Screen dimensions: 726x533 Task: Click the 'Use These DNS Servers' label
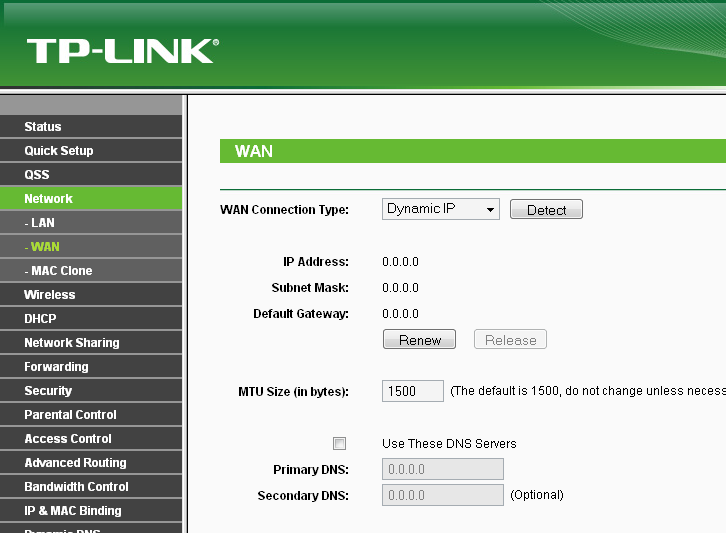(449, 444)
